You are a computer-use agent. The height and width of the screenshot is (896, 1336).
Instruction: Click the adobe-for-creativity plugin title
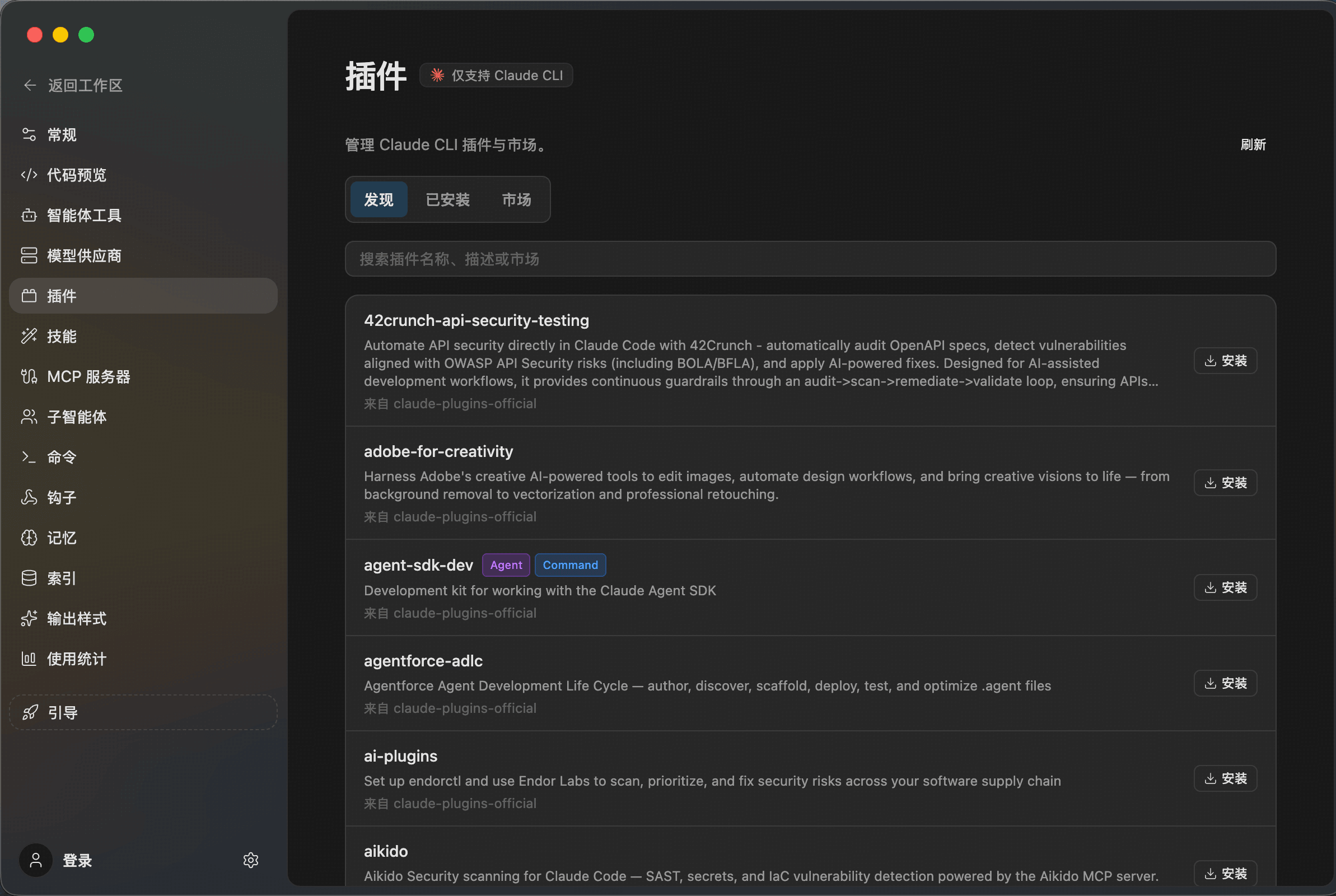[438, 451]
